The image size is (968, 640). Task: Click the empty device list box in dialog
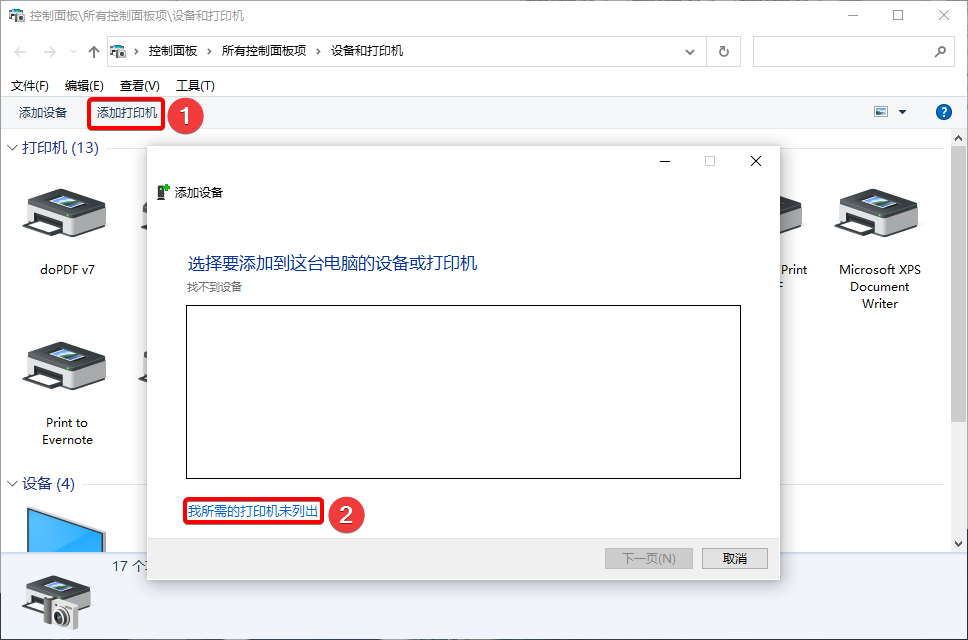(x=464, y=392)
